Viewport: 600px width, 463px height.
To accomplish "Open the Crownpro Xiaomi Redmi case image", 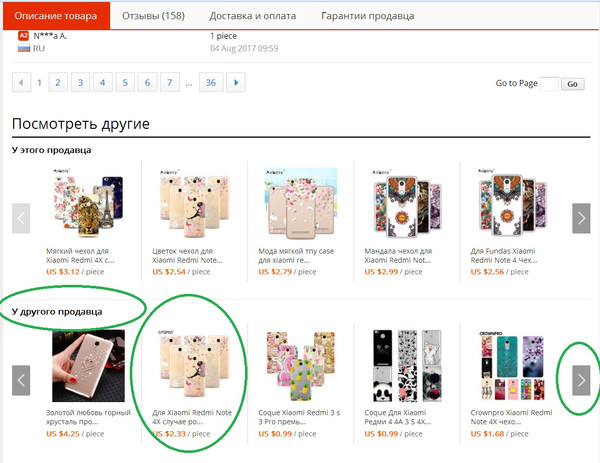I will click(x=513, y=365).
